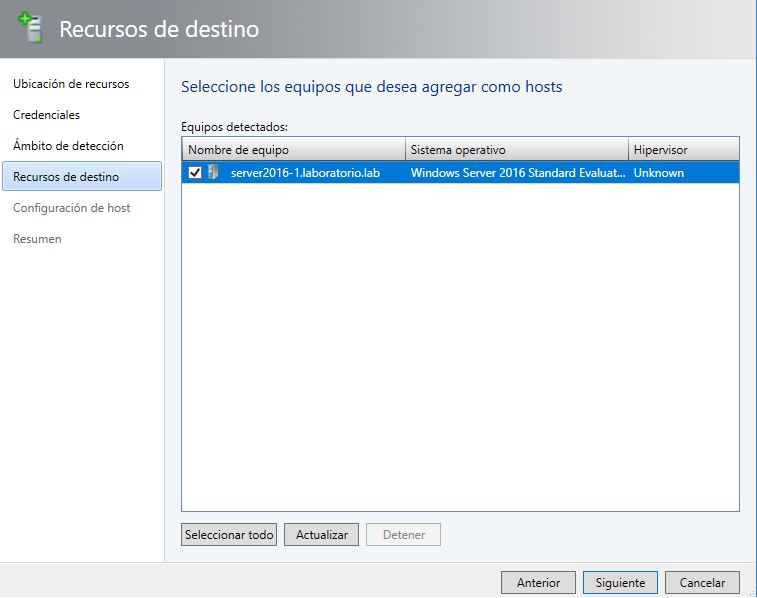Click the Detener button

click(403, 535)
